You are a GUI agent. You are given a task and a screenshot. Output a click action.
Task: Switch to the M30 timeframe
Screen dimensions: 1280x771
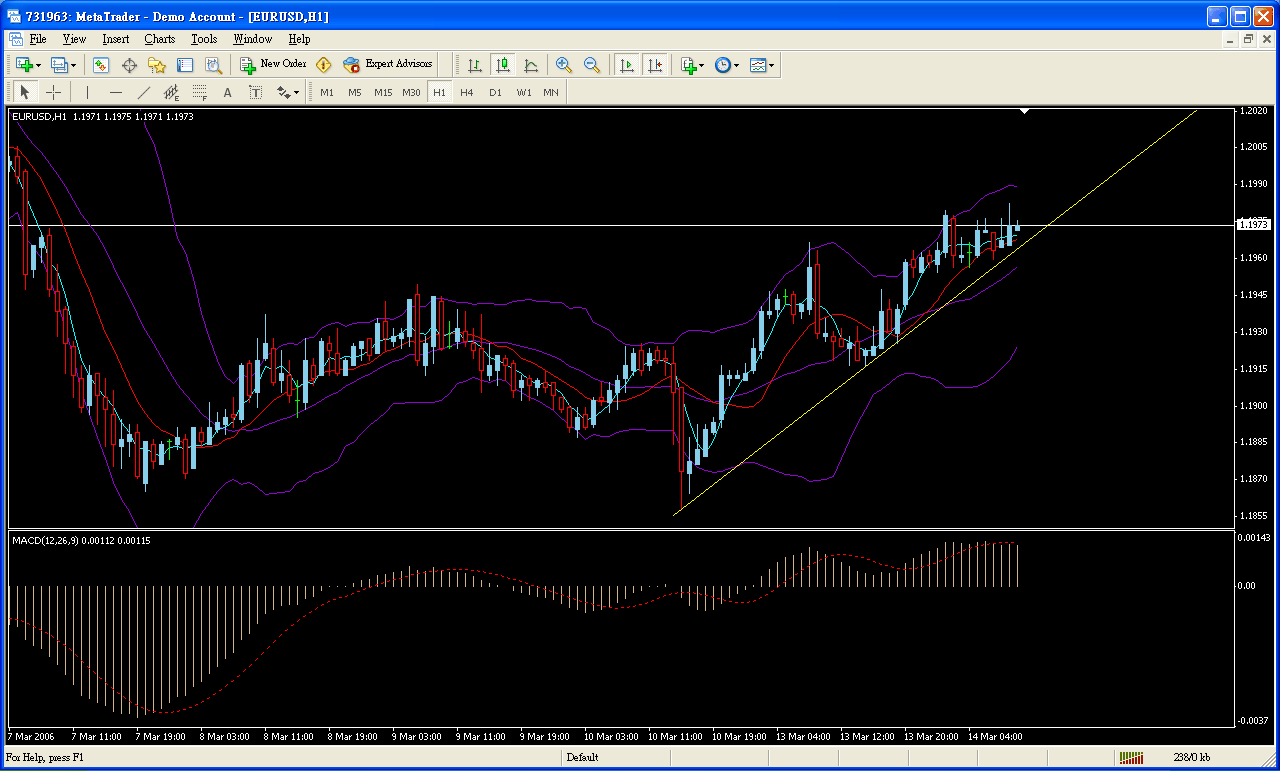point(411,92)
